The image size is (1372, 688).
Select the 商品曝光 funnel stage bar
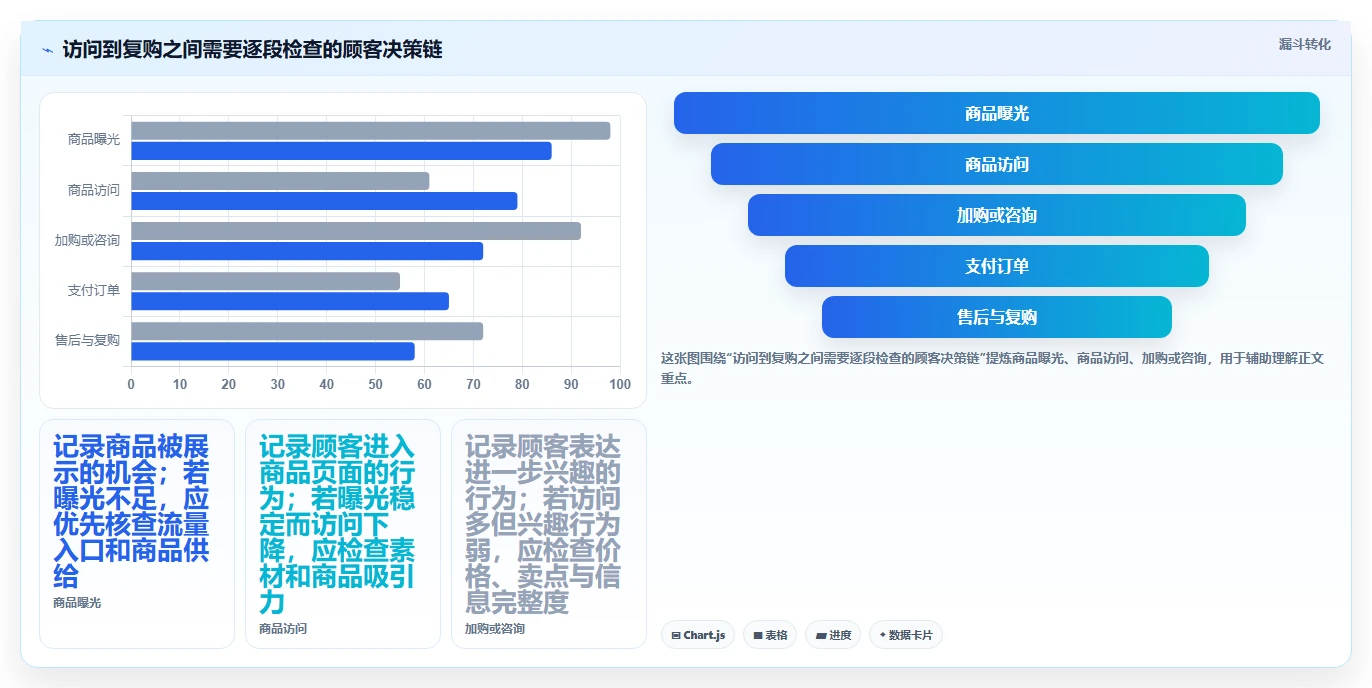pos(996,113)
